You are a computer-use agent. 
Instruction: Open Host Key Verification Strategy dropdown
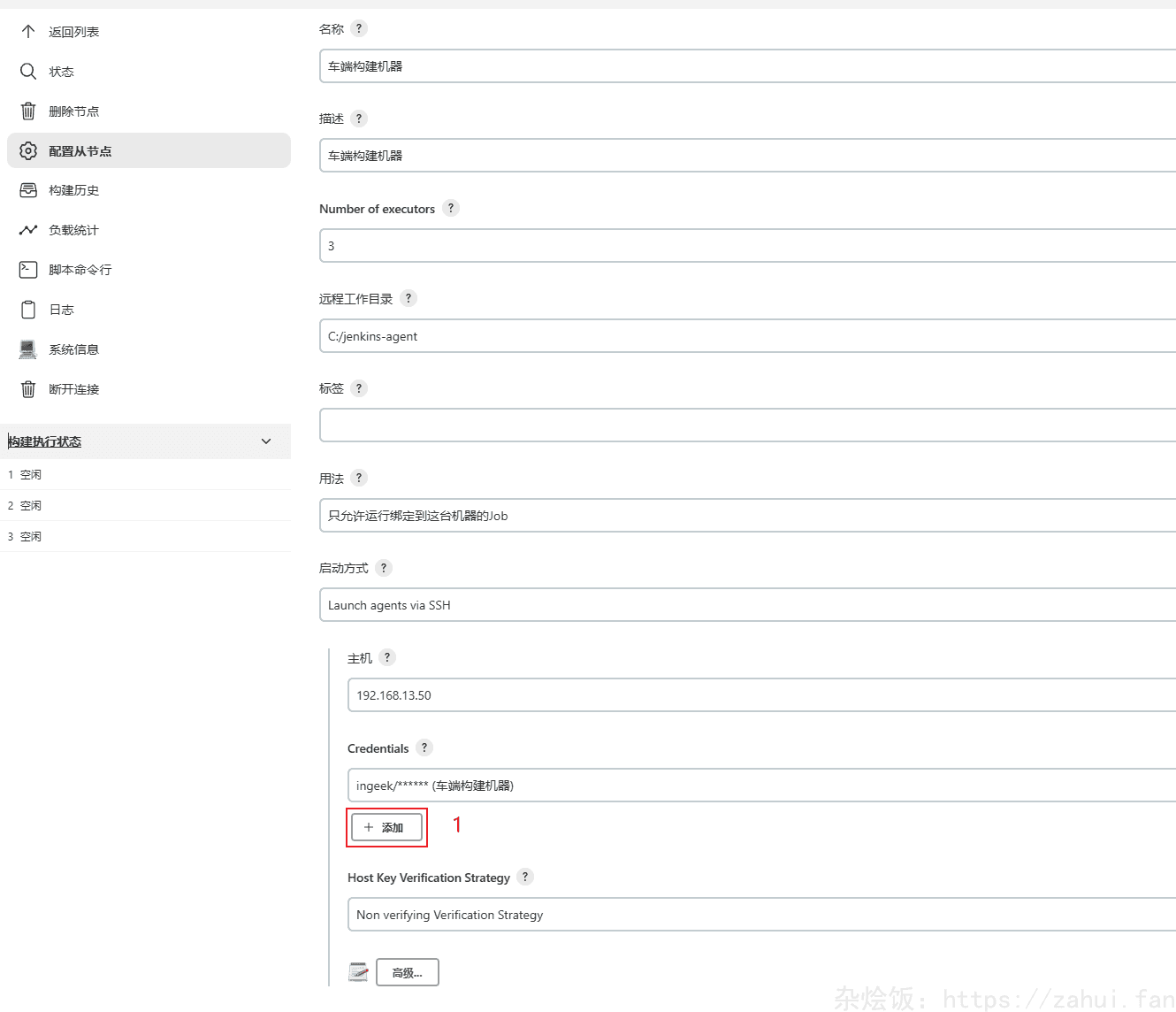(x=760, y=915)
